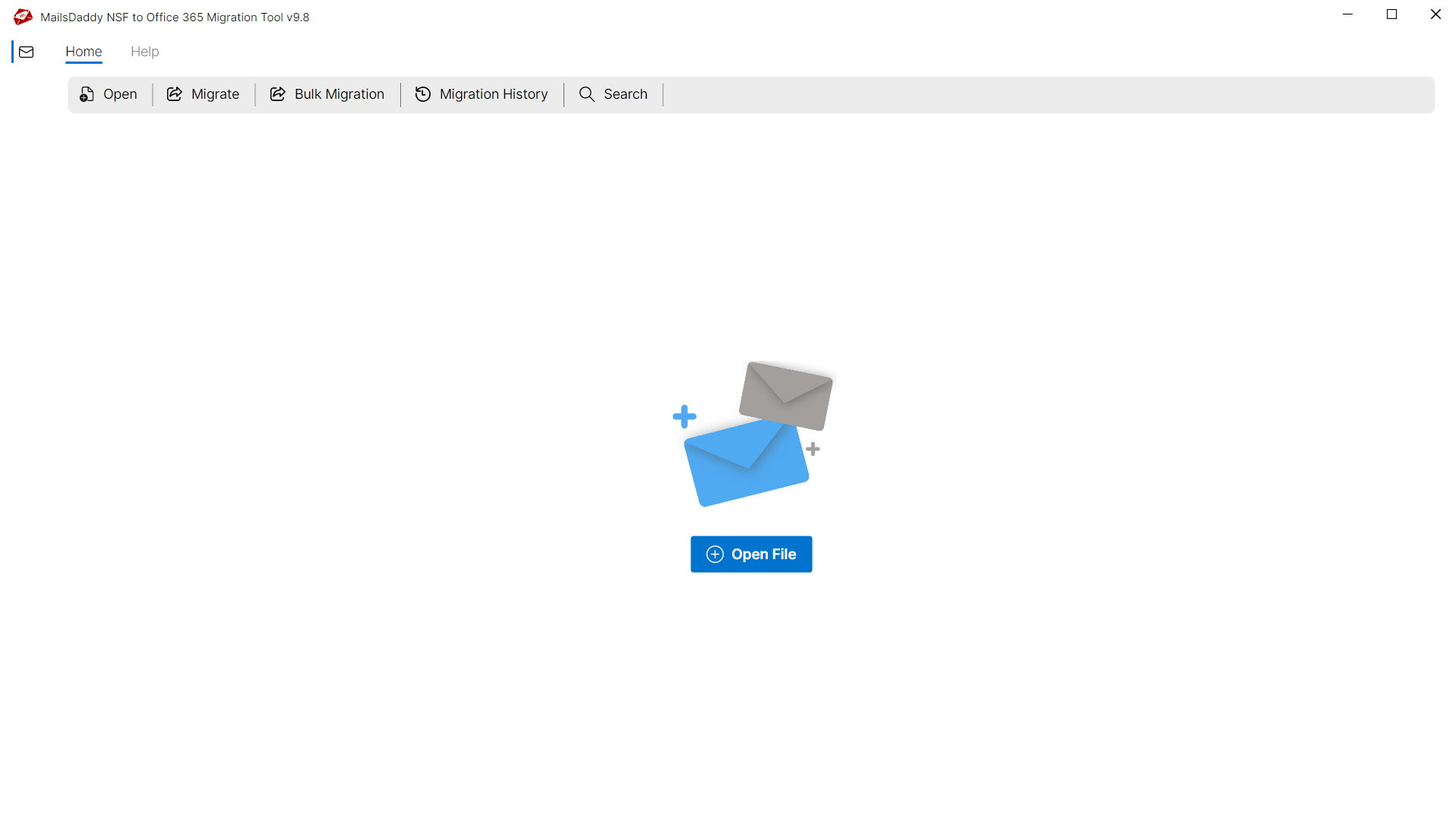Switch to the Home tab

(x=84, y=52)
